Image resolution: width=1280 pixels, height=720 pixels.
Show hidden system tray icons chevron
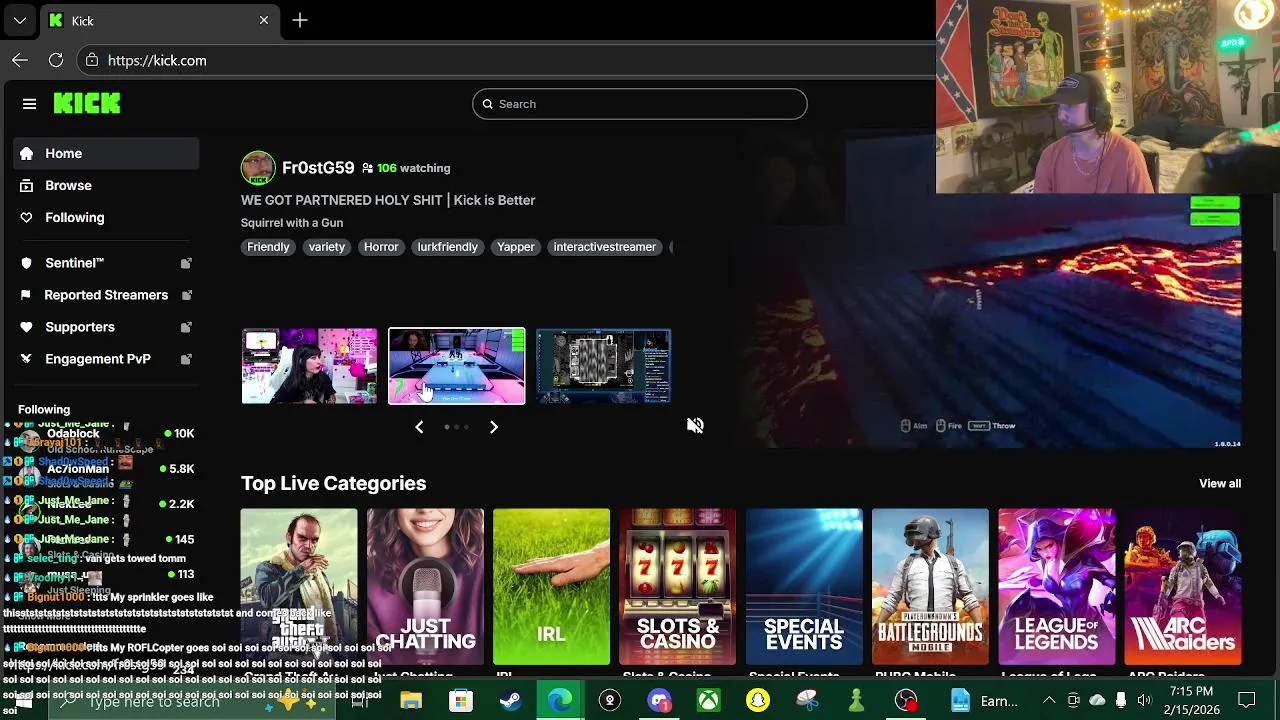[1049, 700]
